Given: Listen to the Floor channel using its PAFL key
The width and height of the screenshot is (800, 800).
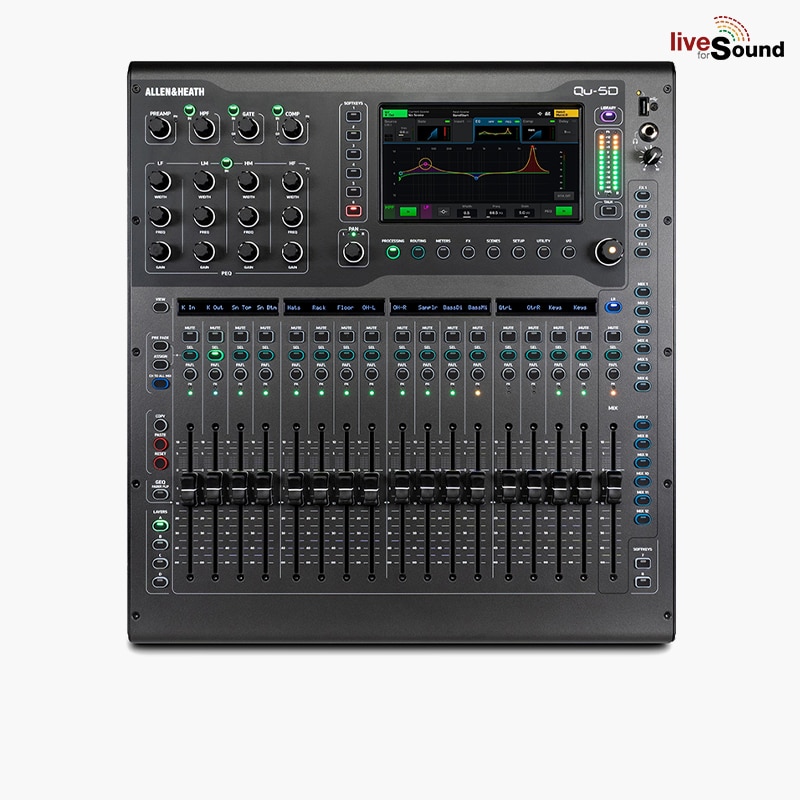Looking at the screenshot, I should tap(346, 374).
